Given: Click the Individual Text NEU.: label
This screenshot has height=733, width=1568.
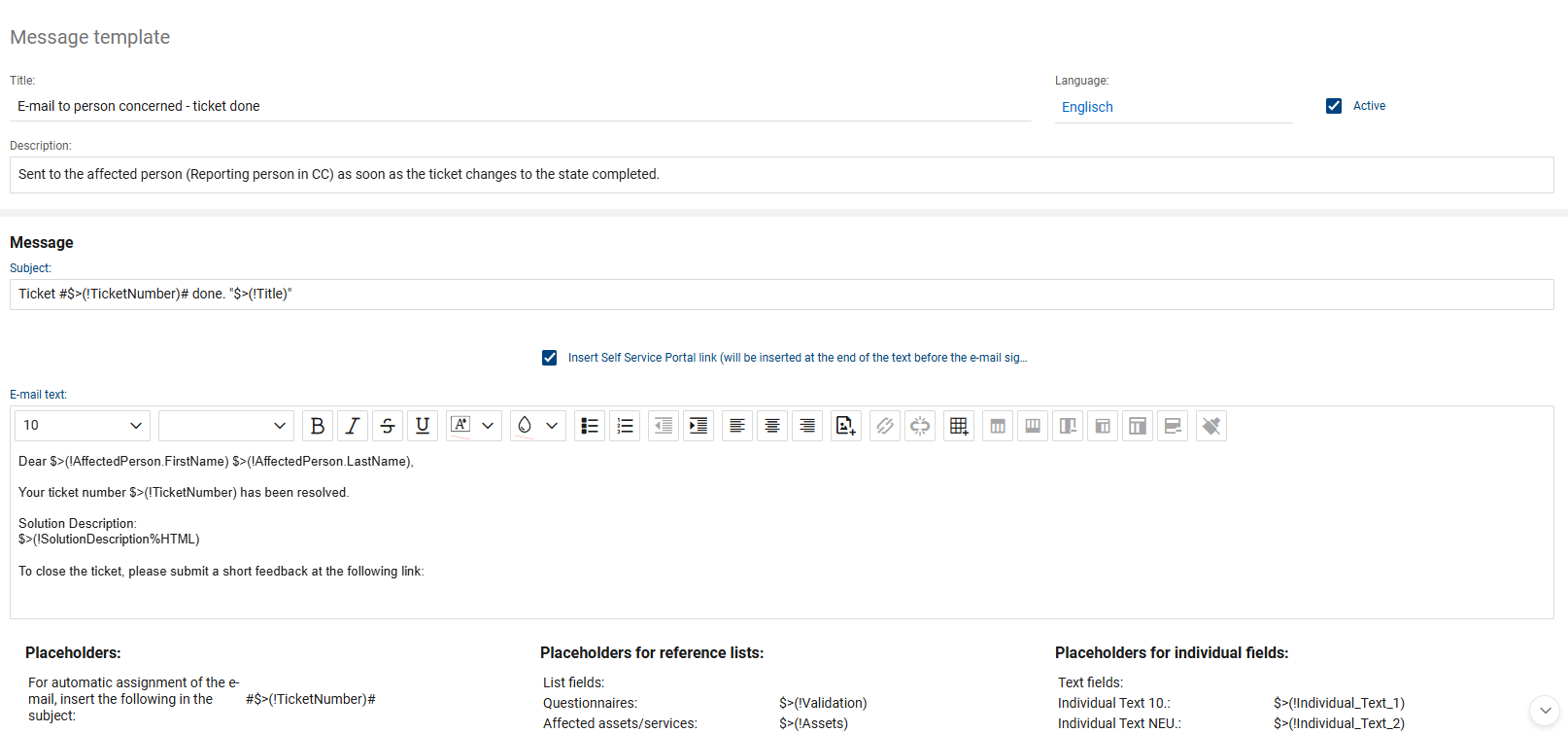Looking at the screenshot, I should 1119,723.
